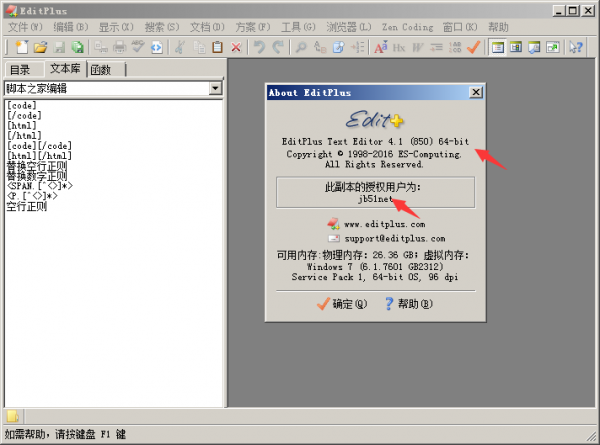Screen dimensions: 600x445
Task: Expand the 脚本之家编辑 dropdown arrow
Action: click(x=215, y=88)
